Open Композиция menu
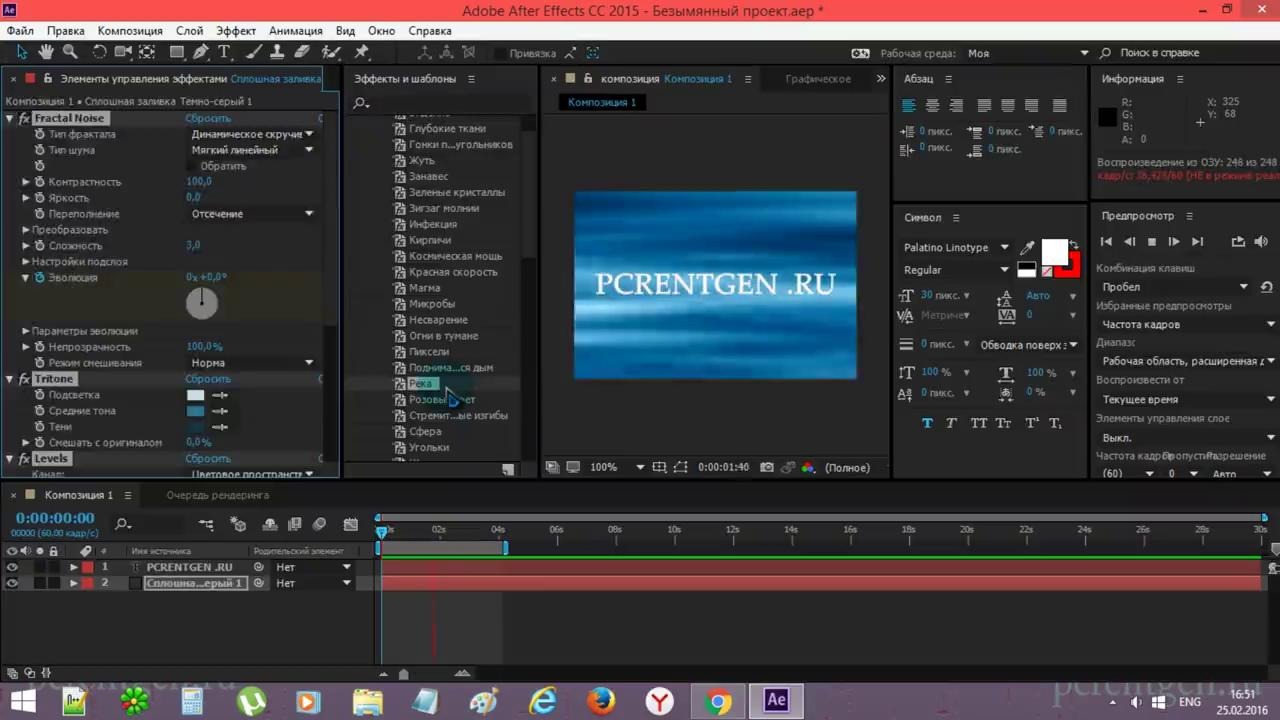 130,31
